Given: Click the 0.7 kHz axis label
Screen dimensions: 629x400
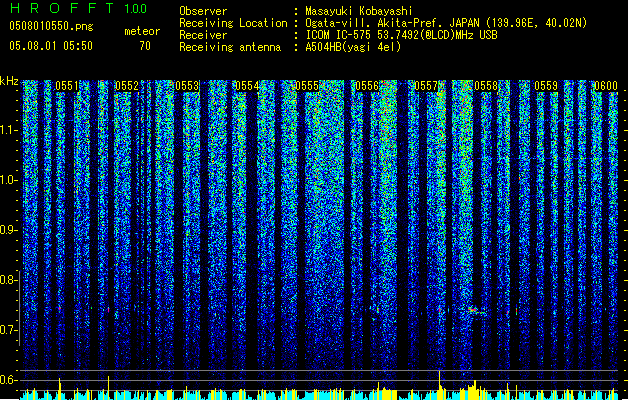Looking at the screenshot, I should click(8, 330).
